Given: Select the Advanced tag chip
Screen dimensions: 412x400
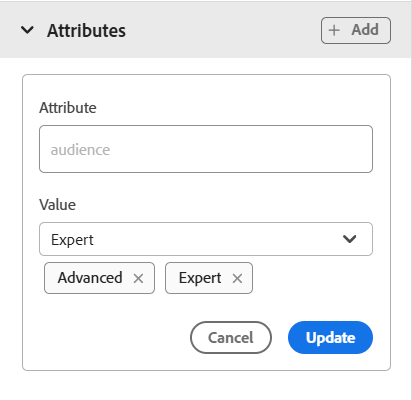Looking at the screenshot, I should click(99, 278).
